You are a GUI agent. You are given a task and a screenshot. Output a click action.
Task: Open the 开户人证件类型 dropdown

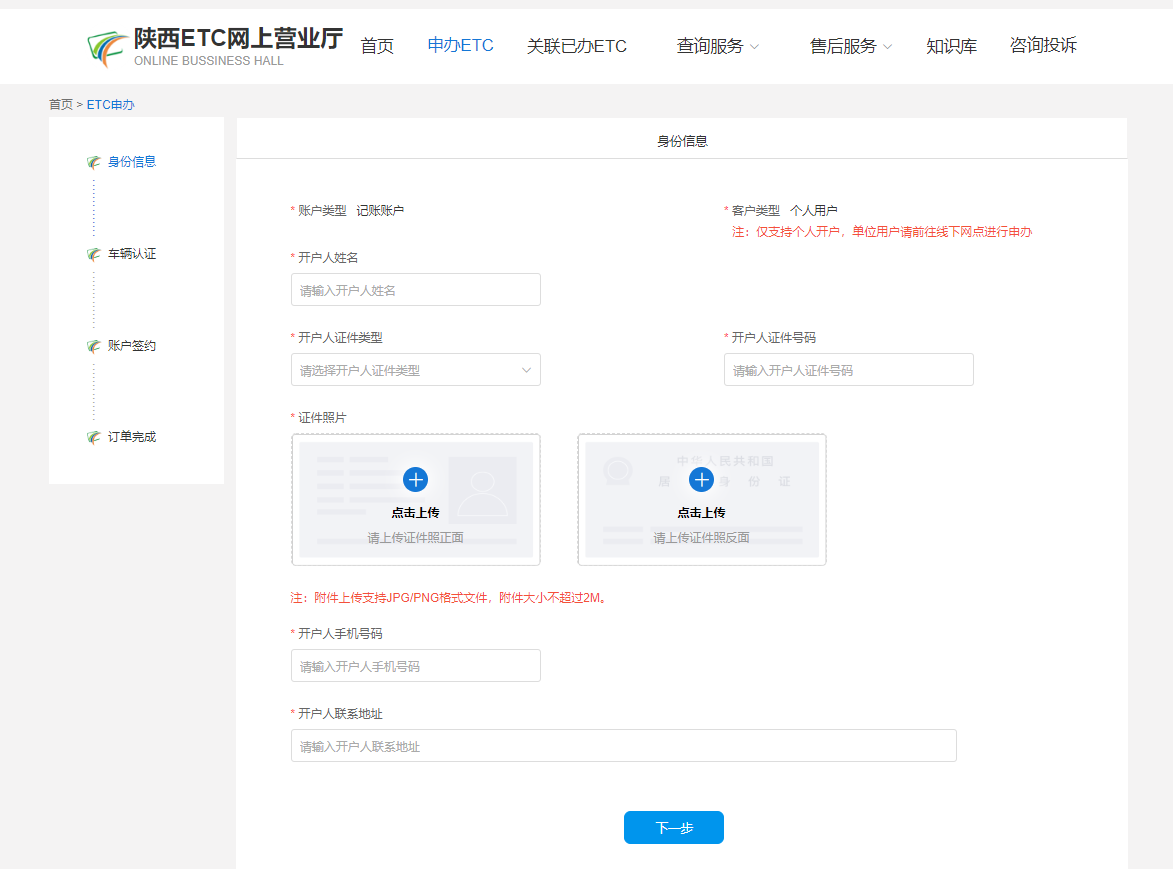[x=415, y=370]
